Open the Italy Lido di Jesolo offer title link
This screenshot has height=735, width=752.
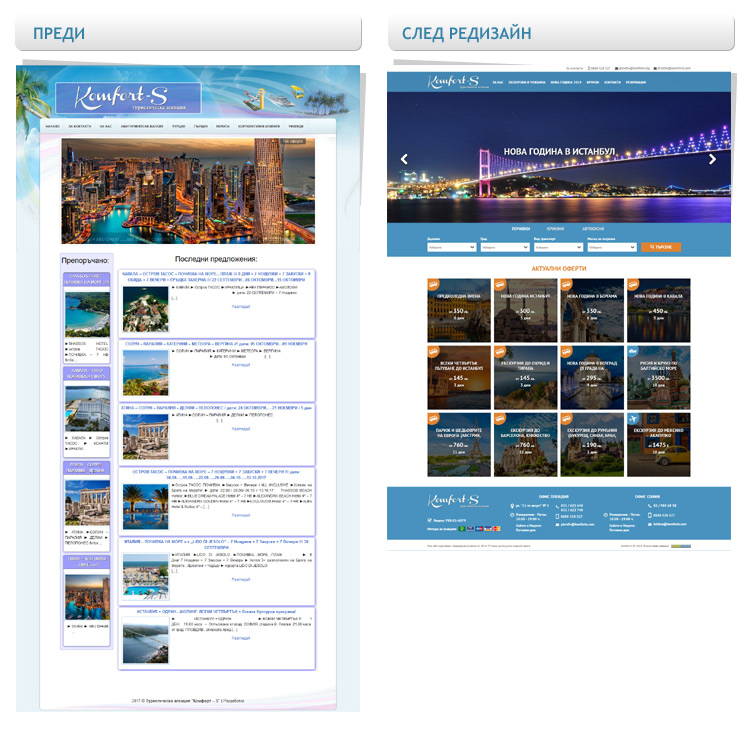pyautogui.click(x=216, y=544)
